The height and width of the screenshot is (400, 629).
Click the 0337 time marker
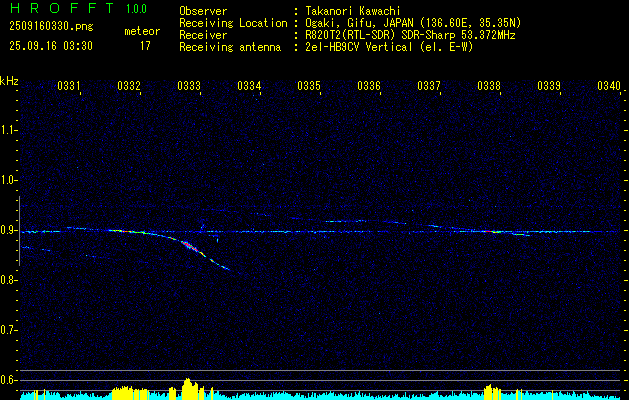pyautogui.click(x=429, y=85)
